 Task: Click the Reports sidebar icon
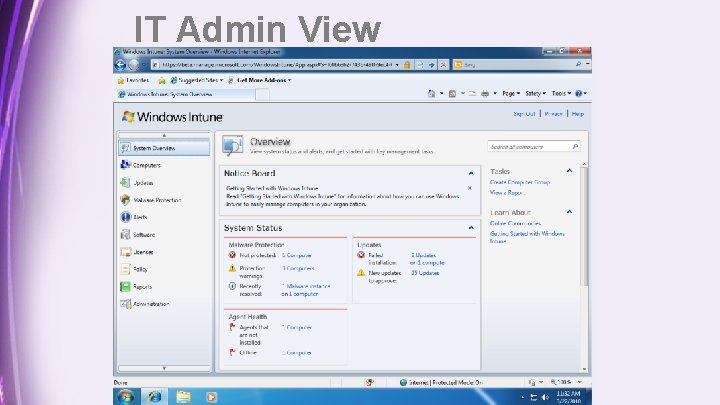coord(125,287)
